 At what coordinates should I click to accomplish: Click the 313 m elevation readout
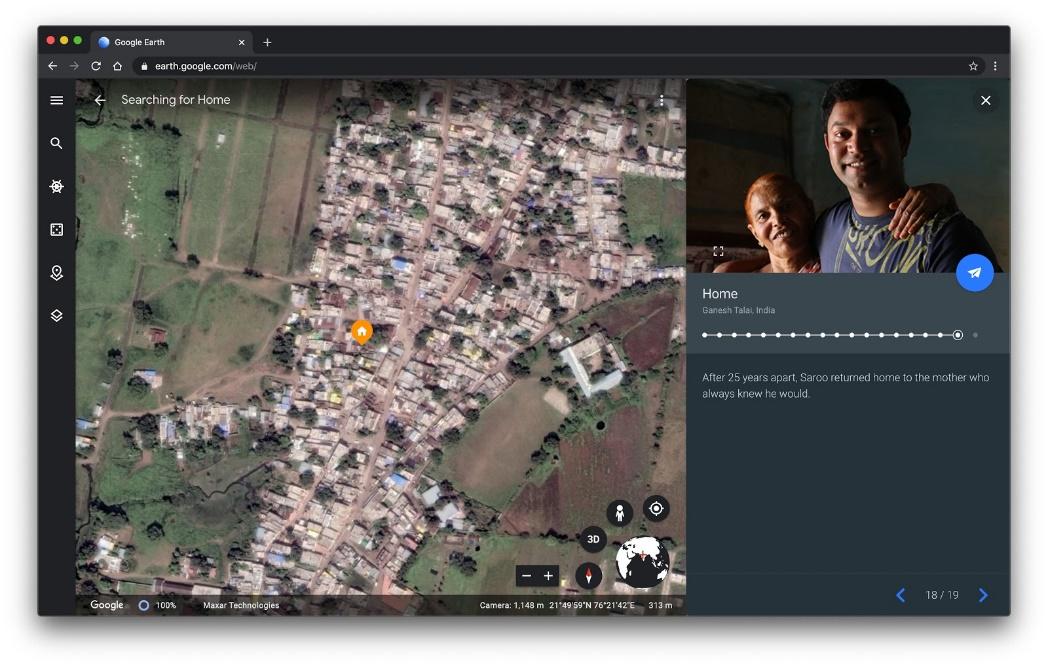(x=660, y=605)
